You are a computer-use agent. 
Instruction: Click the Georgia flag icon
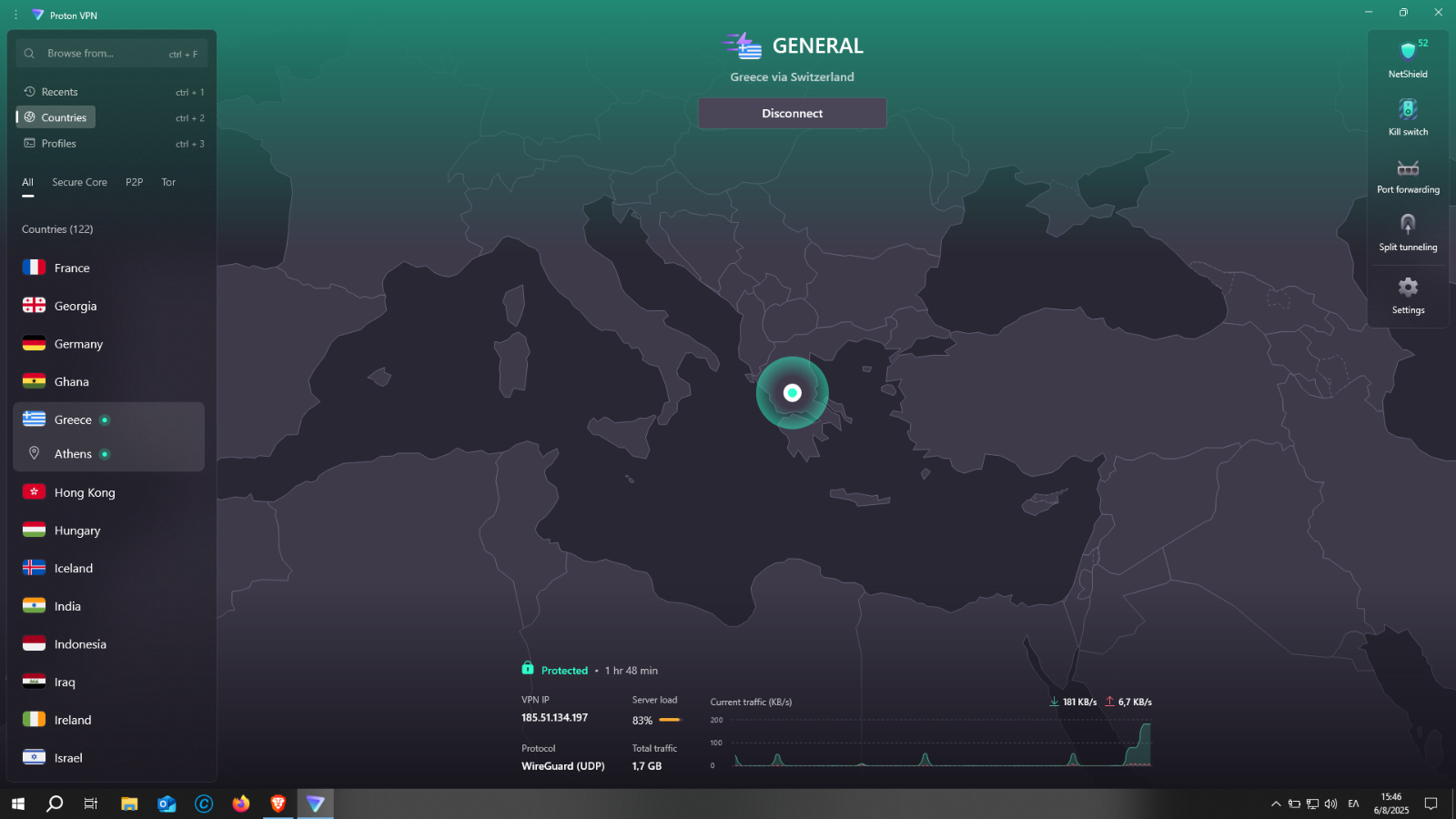click(x=34, y=306)
